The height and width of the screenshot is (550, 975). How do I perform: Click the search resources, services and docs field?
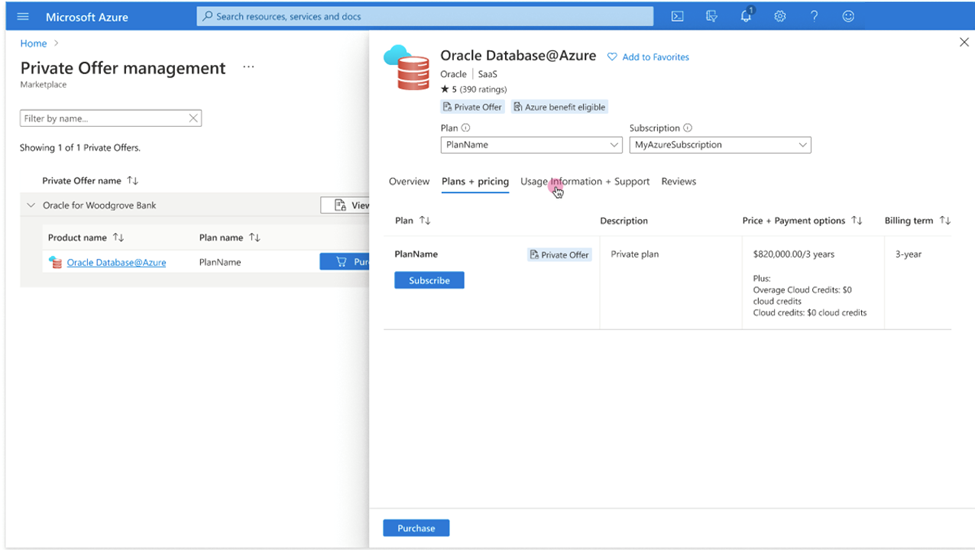(x=425, y=17)
